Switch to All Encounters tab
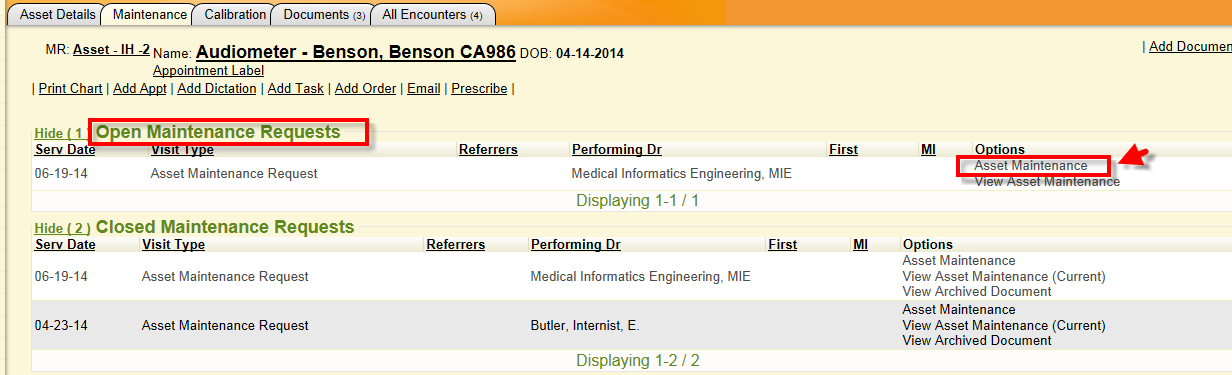 click(x=432, y=15)
